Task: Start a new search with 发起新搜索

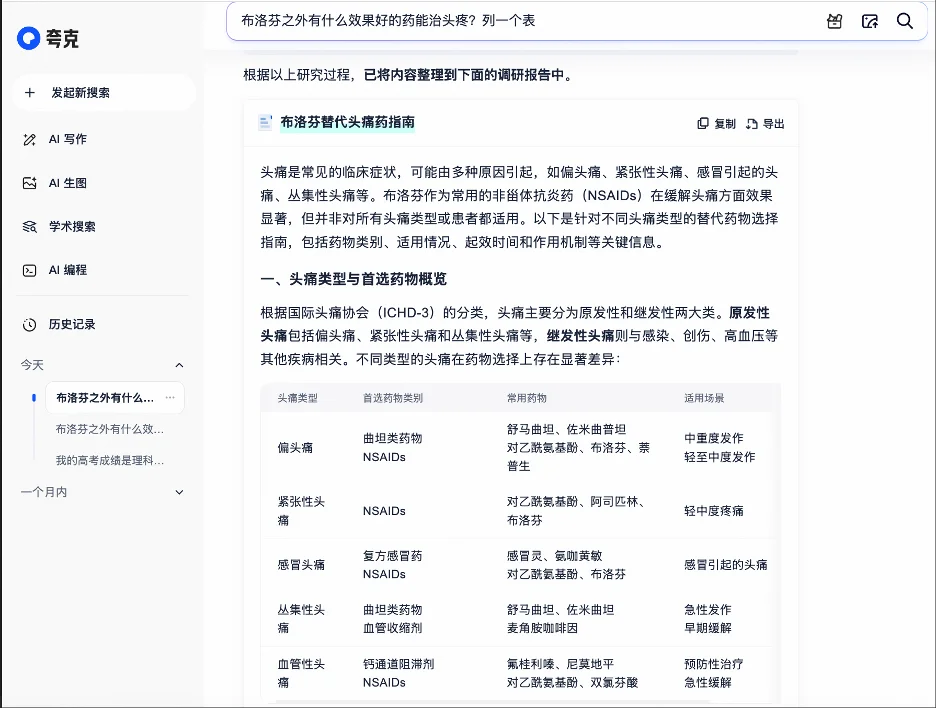Action: pyautogui.click(x=104, y=93)
